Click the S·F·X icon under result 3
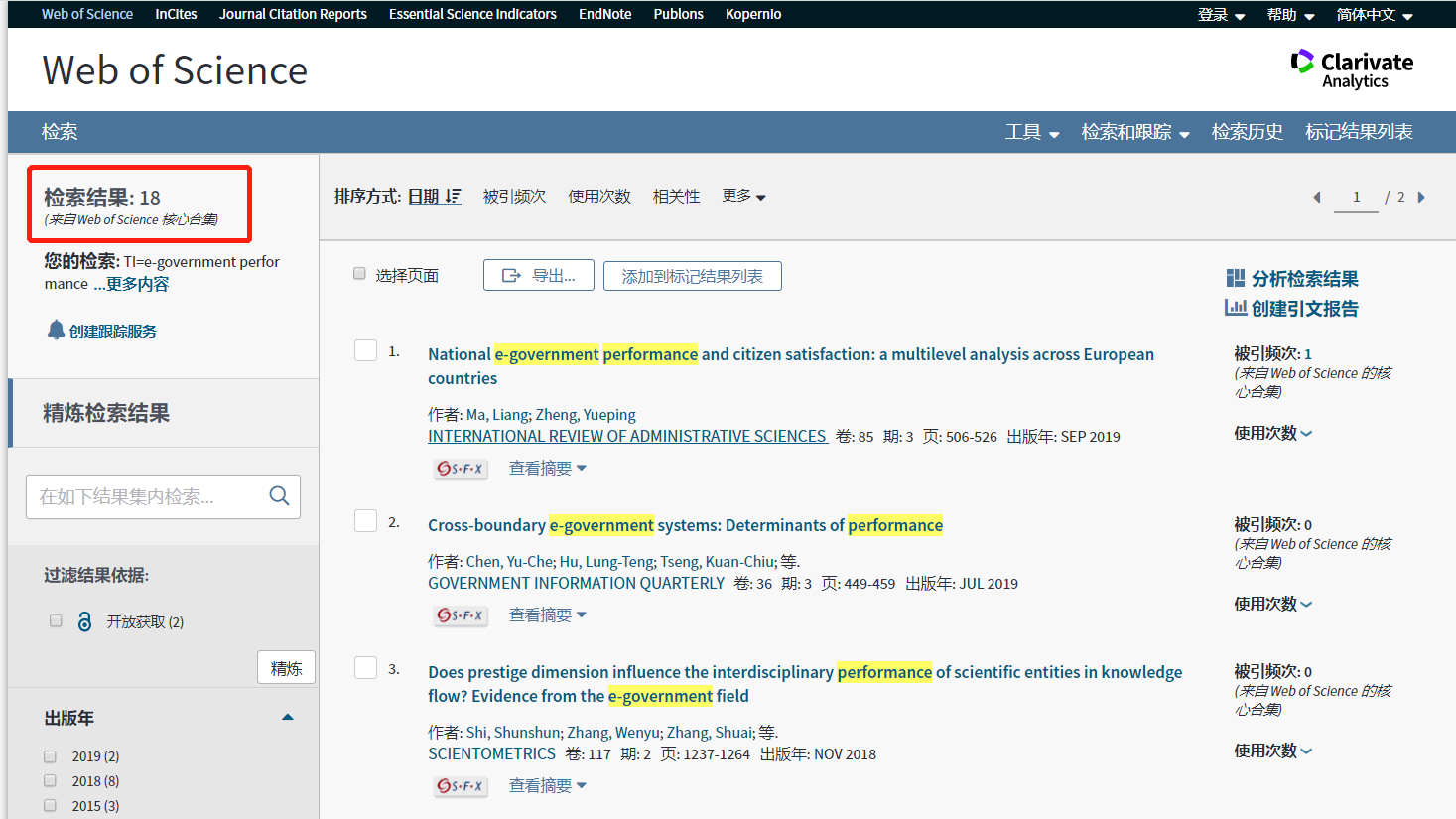This screenshot has width=1456, height=819. [461, 786]
